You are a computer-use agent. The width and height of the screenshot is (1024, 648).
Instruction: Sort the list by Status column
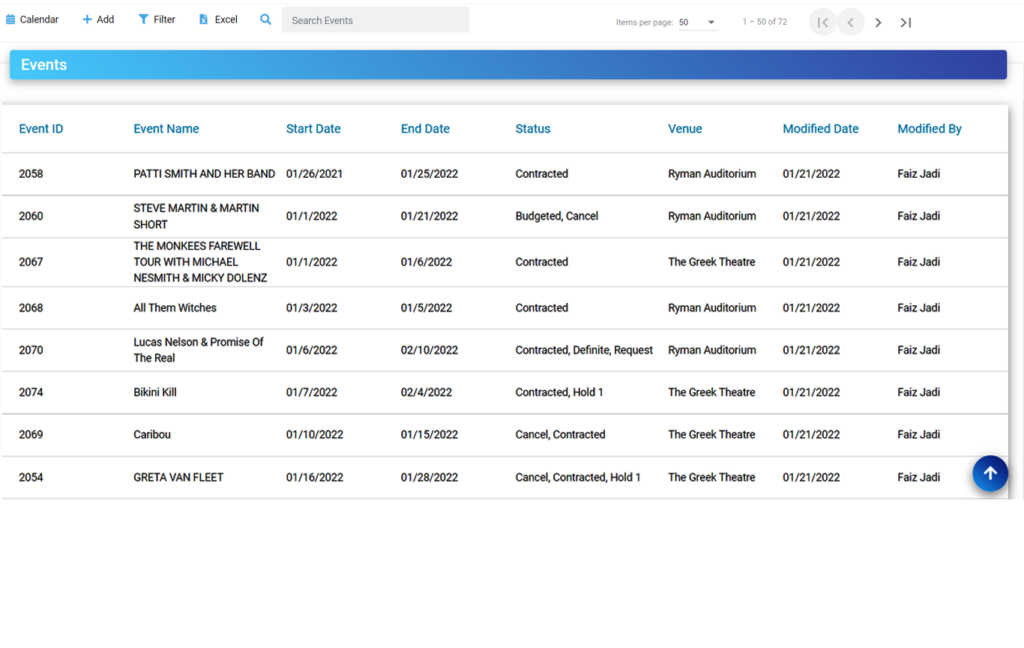[x=532, y=128]
